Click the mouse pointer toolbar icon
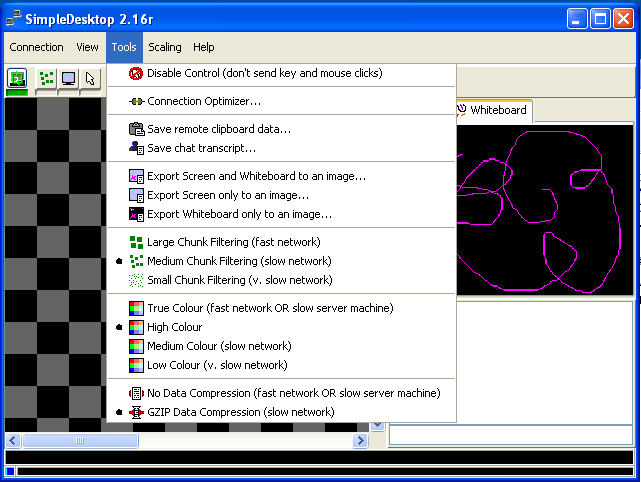The height and width of the screenshot is (482, 641). 90,78
